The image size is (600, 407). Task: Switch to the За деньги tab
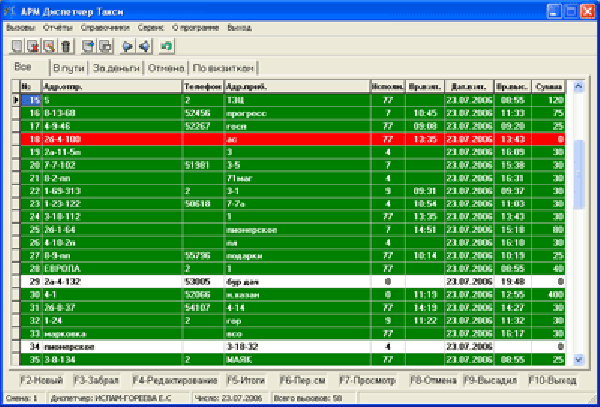[x=115, y=68]
